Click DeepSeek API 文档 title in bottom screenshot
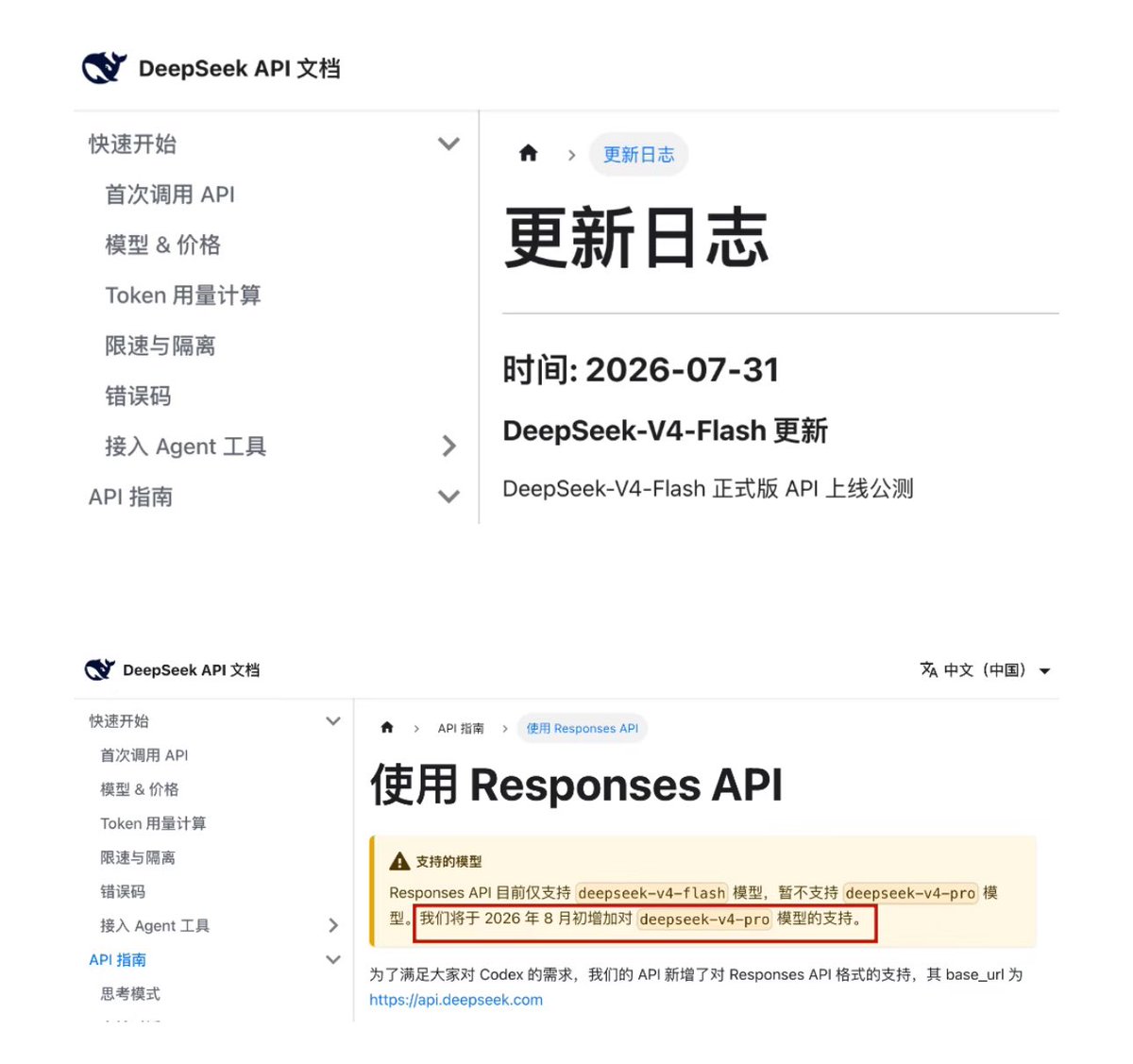The height and width of the screenshot is (1064, 1133). pyautogui.click(x=192, y=670)
